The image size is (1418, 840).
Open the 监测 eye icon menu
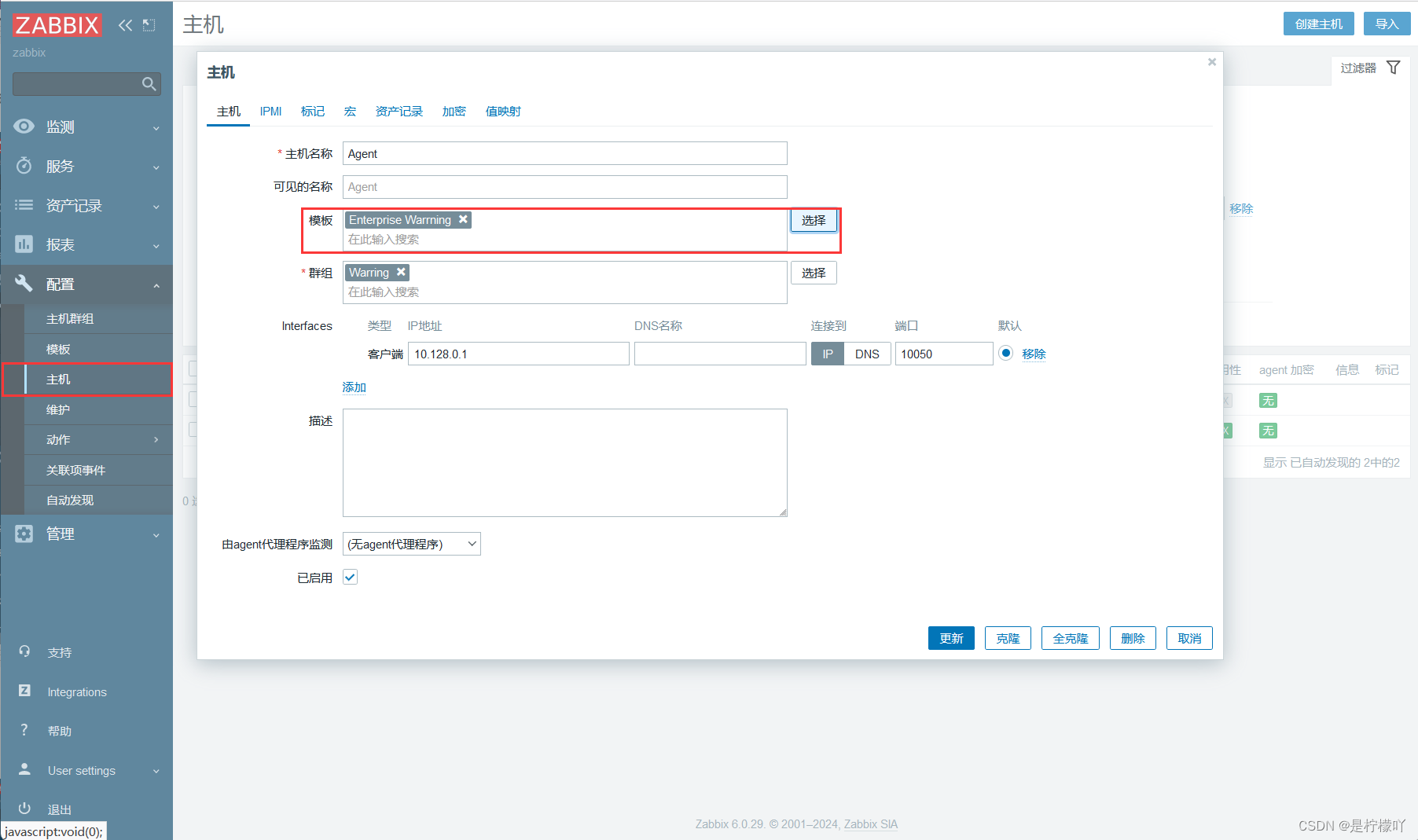24,127
